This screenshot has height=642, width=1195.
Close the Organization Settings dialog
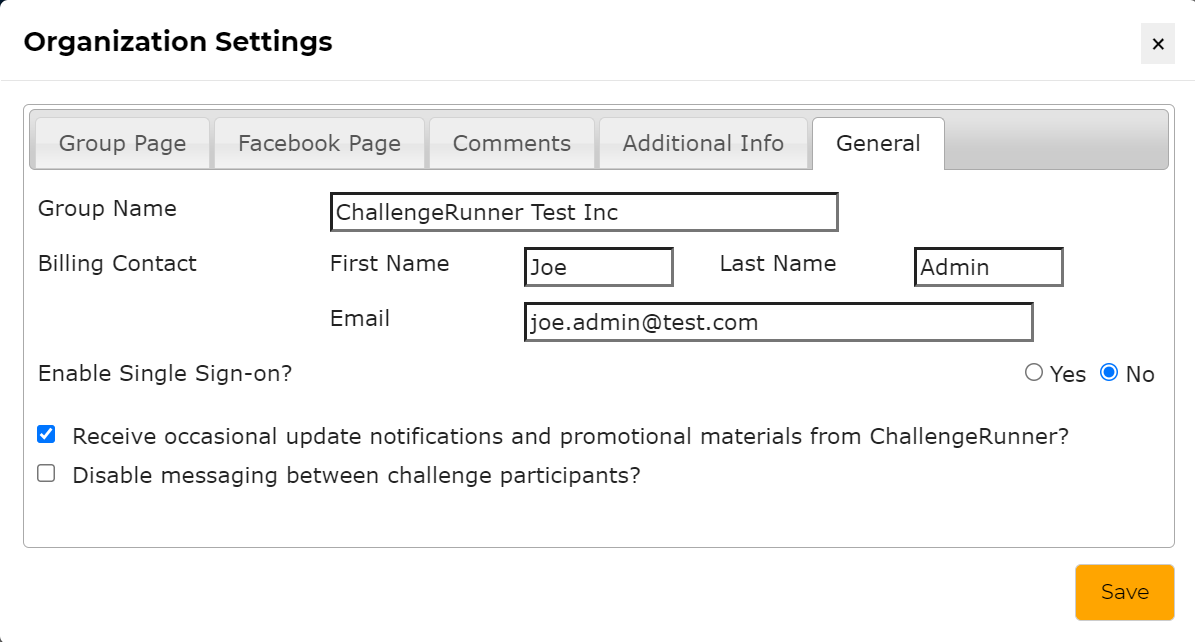click(x=1157, y=44)
